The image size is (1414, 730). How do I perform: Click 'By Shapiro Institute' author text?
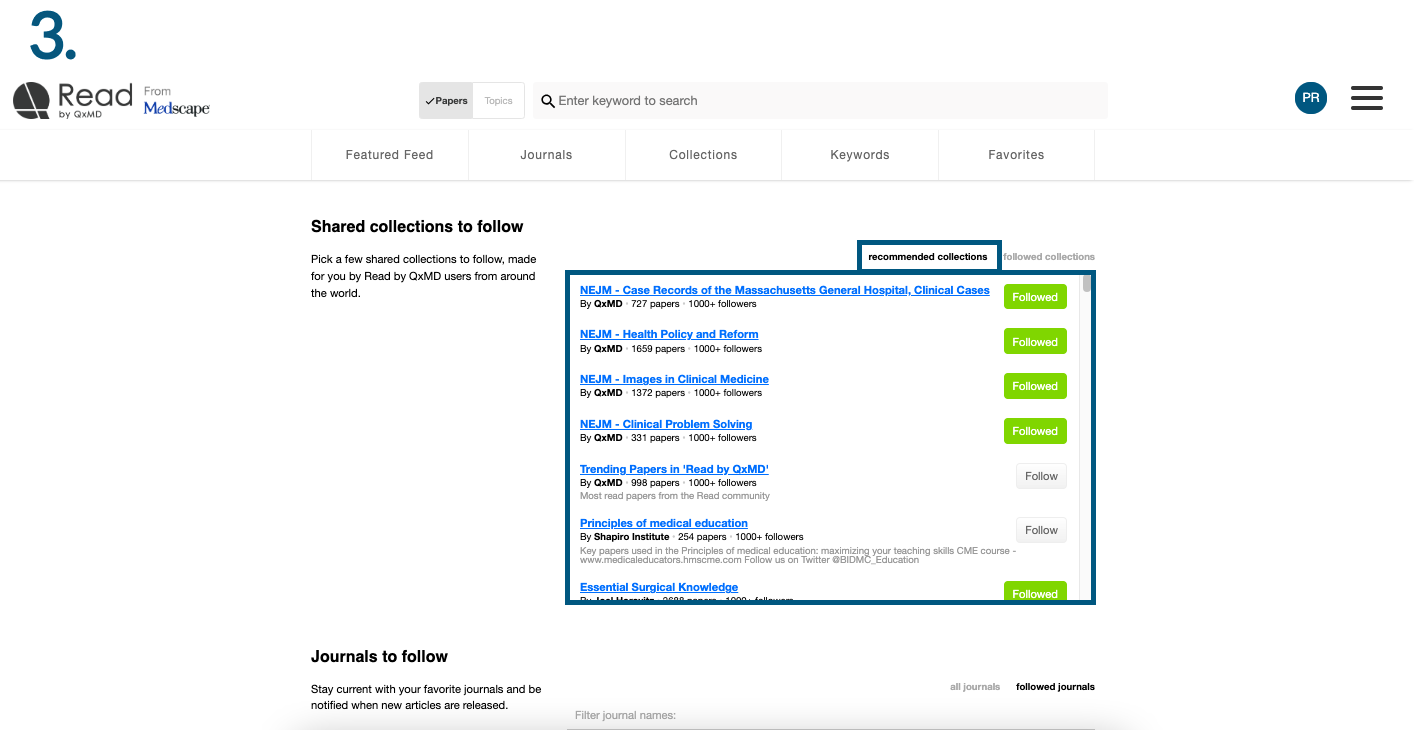(625, 537)
